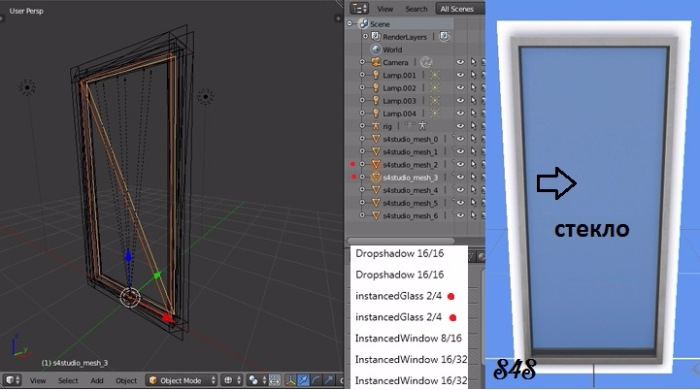Click the outliner editor type icon

click(359, 8)
